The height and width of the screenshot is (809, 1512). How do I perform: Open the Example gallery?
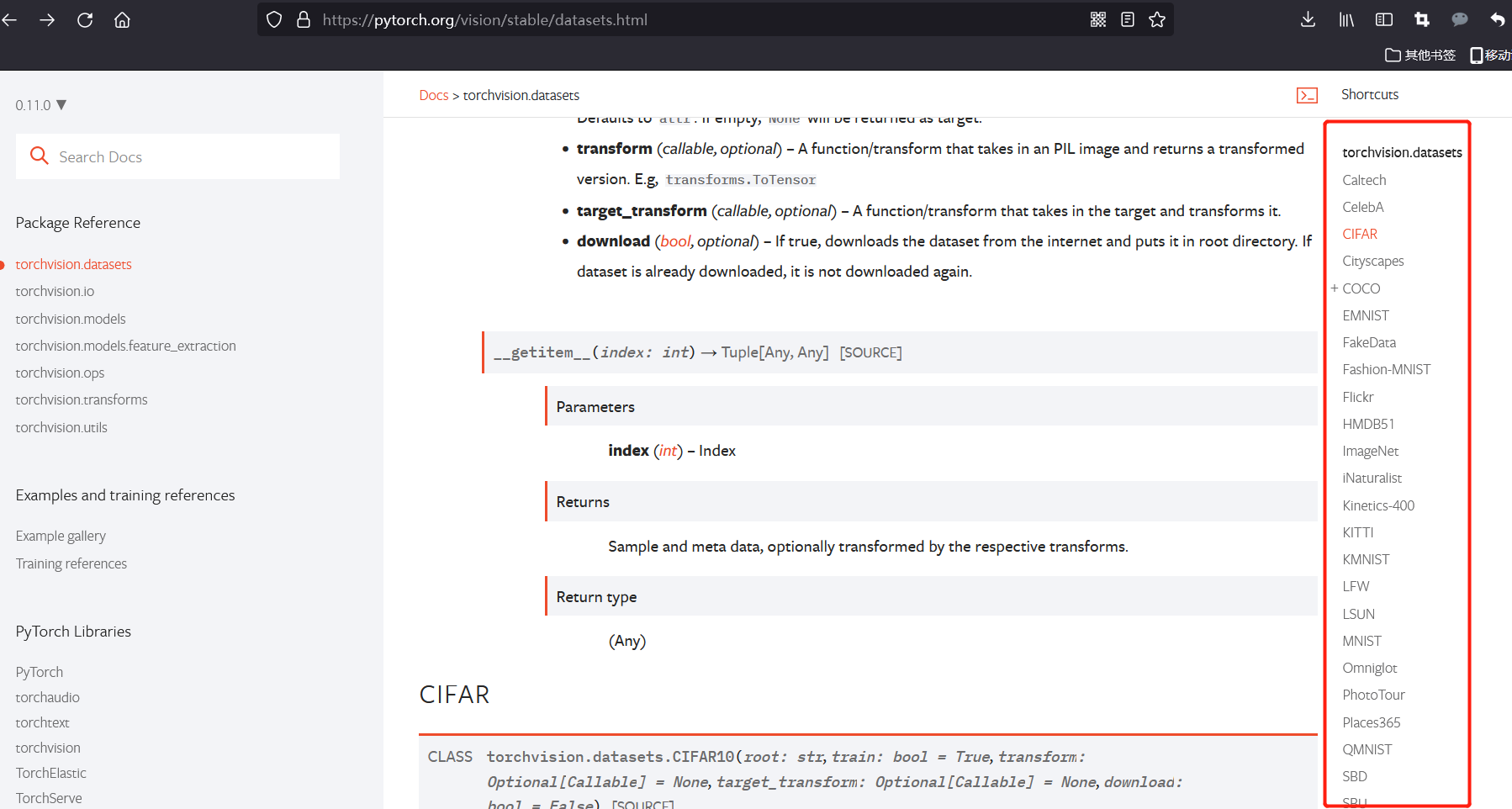pos(61,536)
